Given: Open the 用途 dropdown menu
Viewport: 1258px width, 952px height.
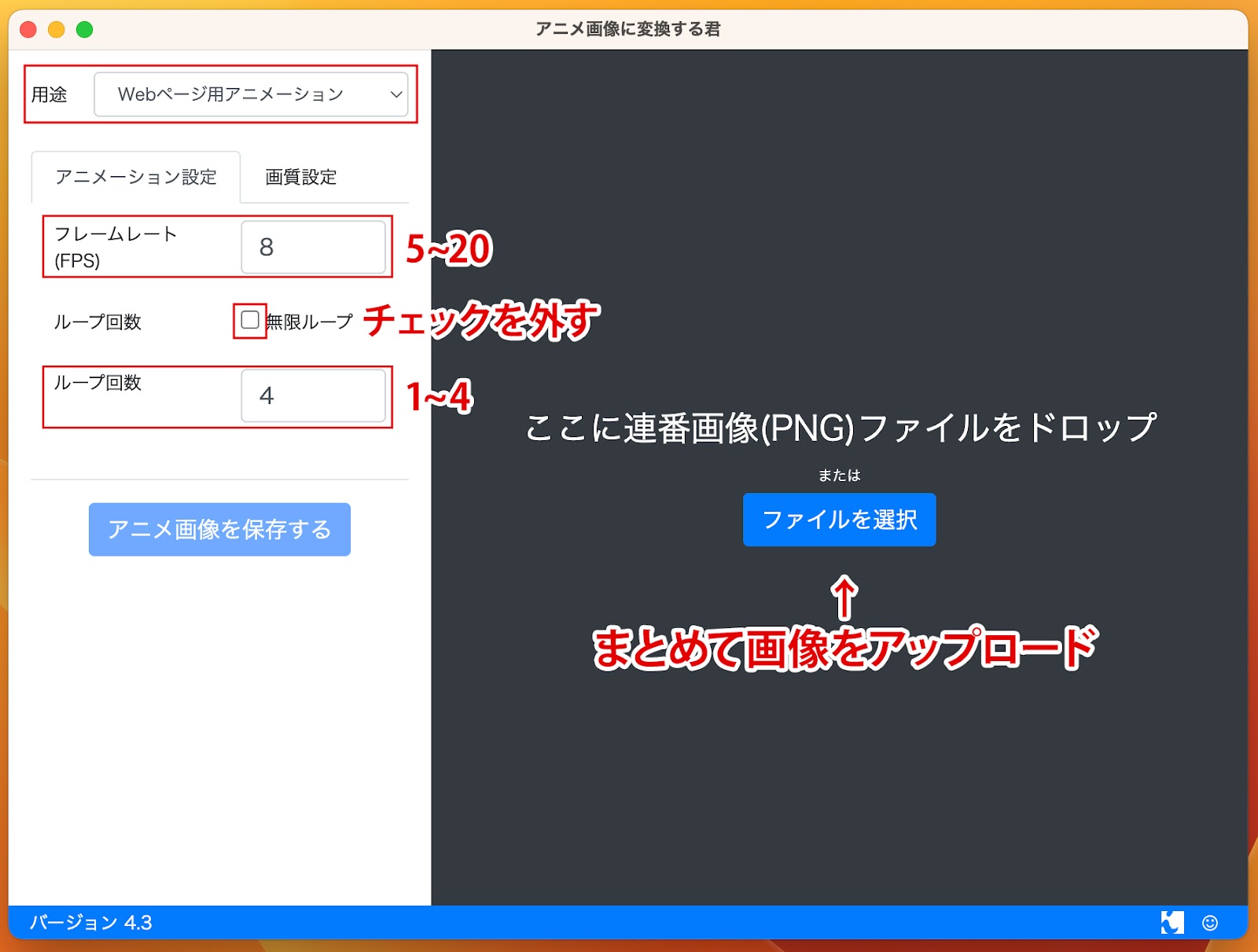Looking at the screenshot, I should [250, 94].
